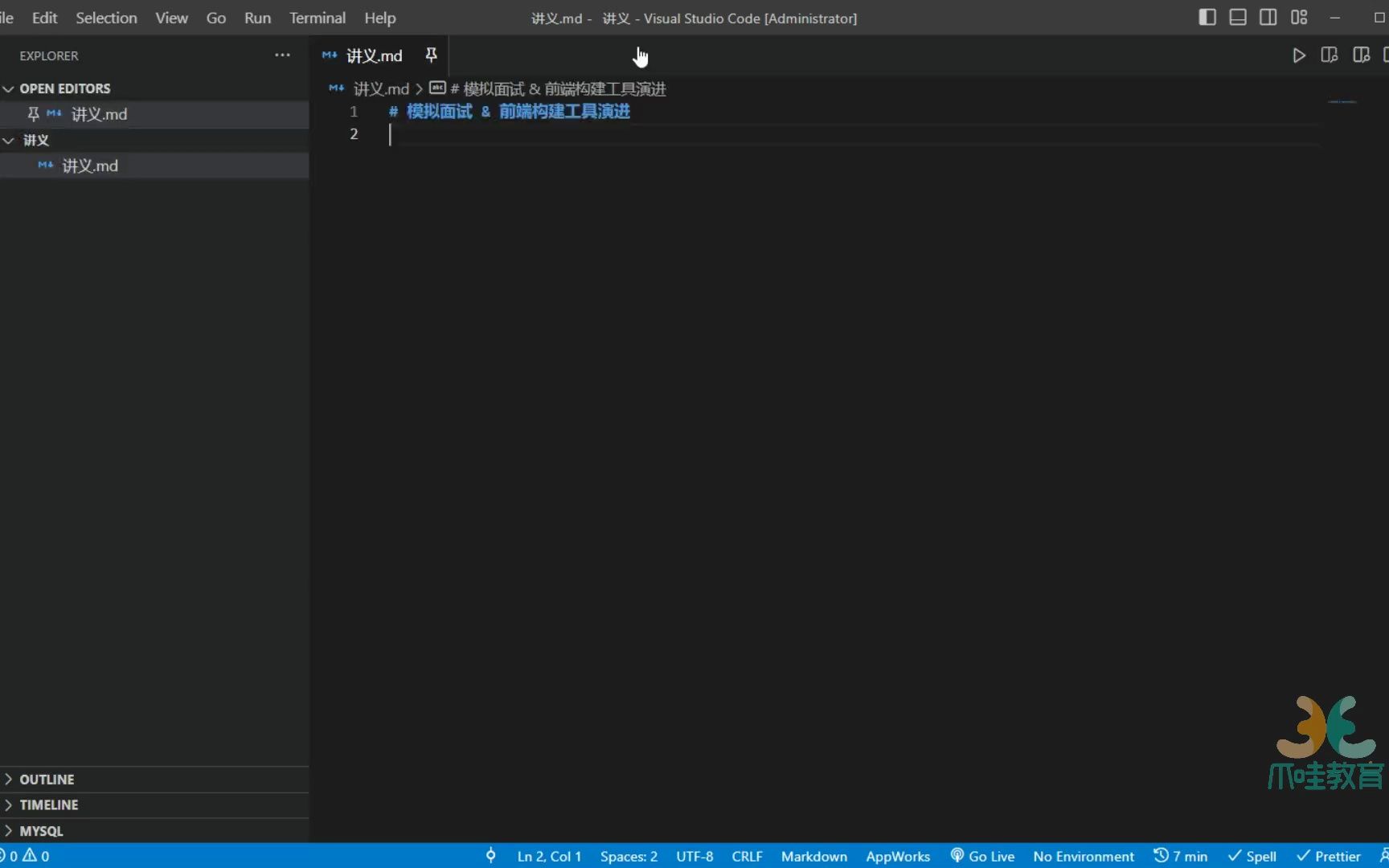The image size is (1389, 868).
Task: Click the warnings triangle in status bar
Action: tap(30, 855)
